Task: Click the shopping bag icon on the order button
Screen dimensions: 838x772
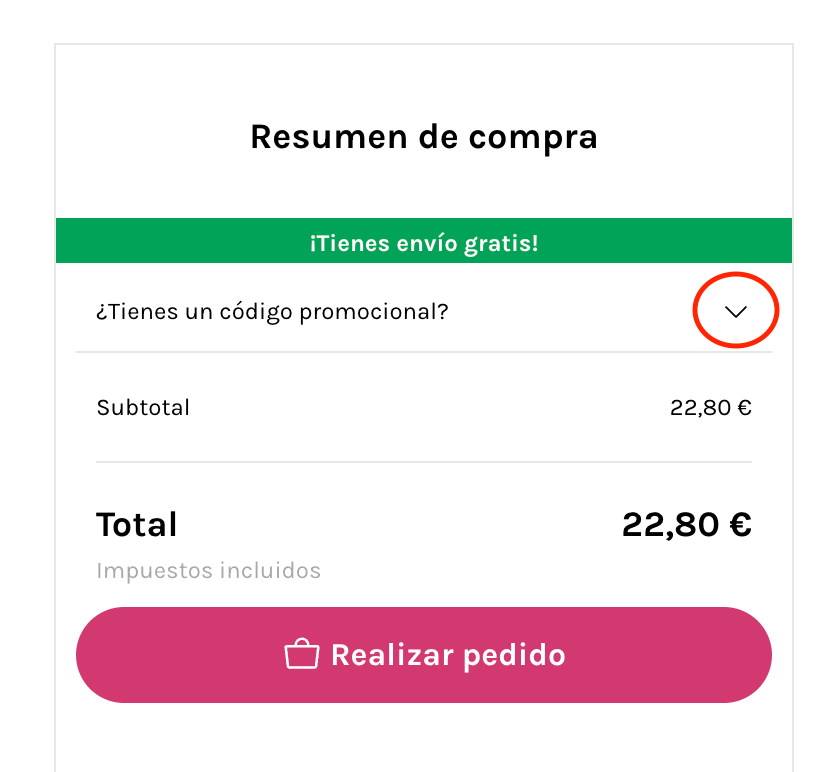Action: (x=302, y=653)
